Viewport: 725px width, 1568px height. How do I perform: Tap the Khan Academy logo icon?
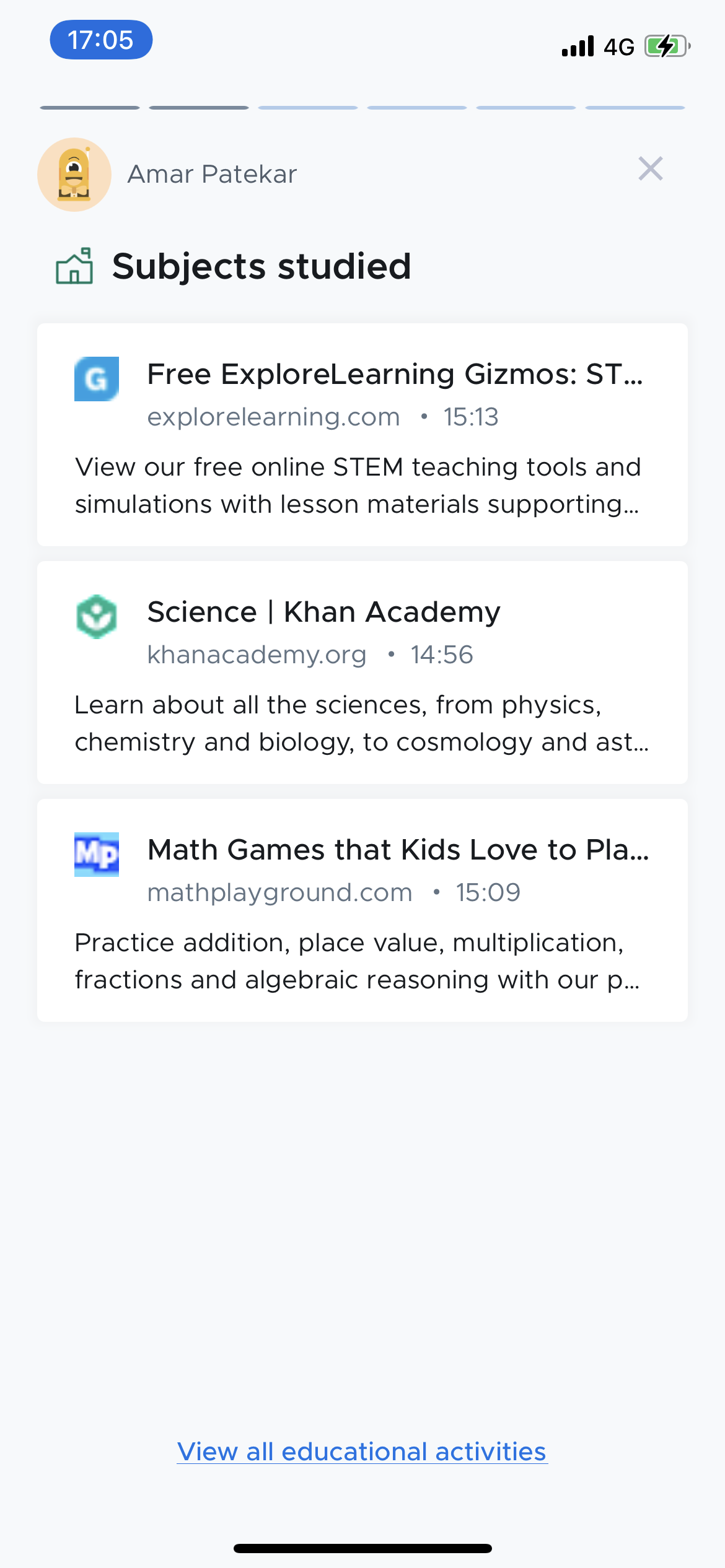coord(97,617)
